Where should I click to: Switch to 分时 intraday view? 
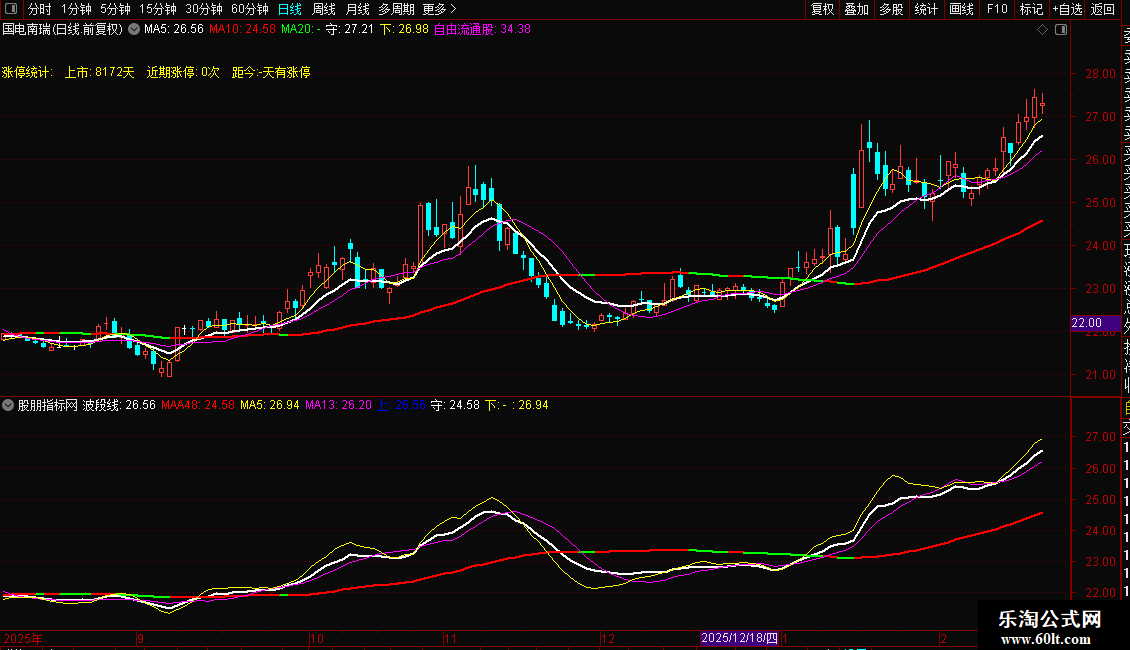tap(40, 9)
